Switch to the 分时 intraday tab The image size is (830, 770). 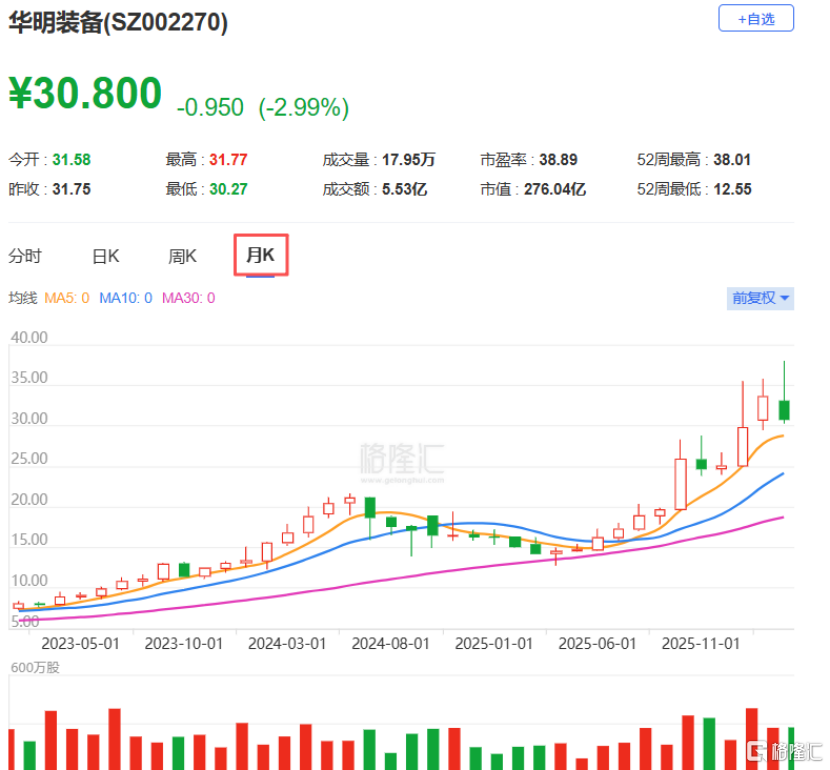click(27, 255)
